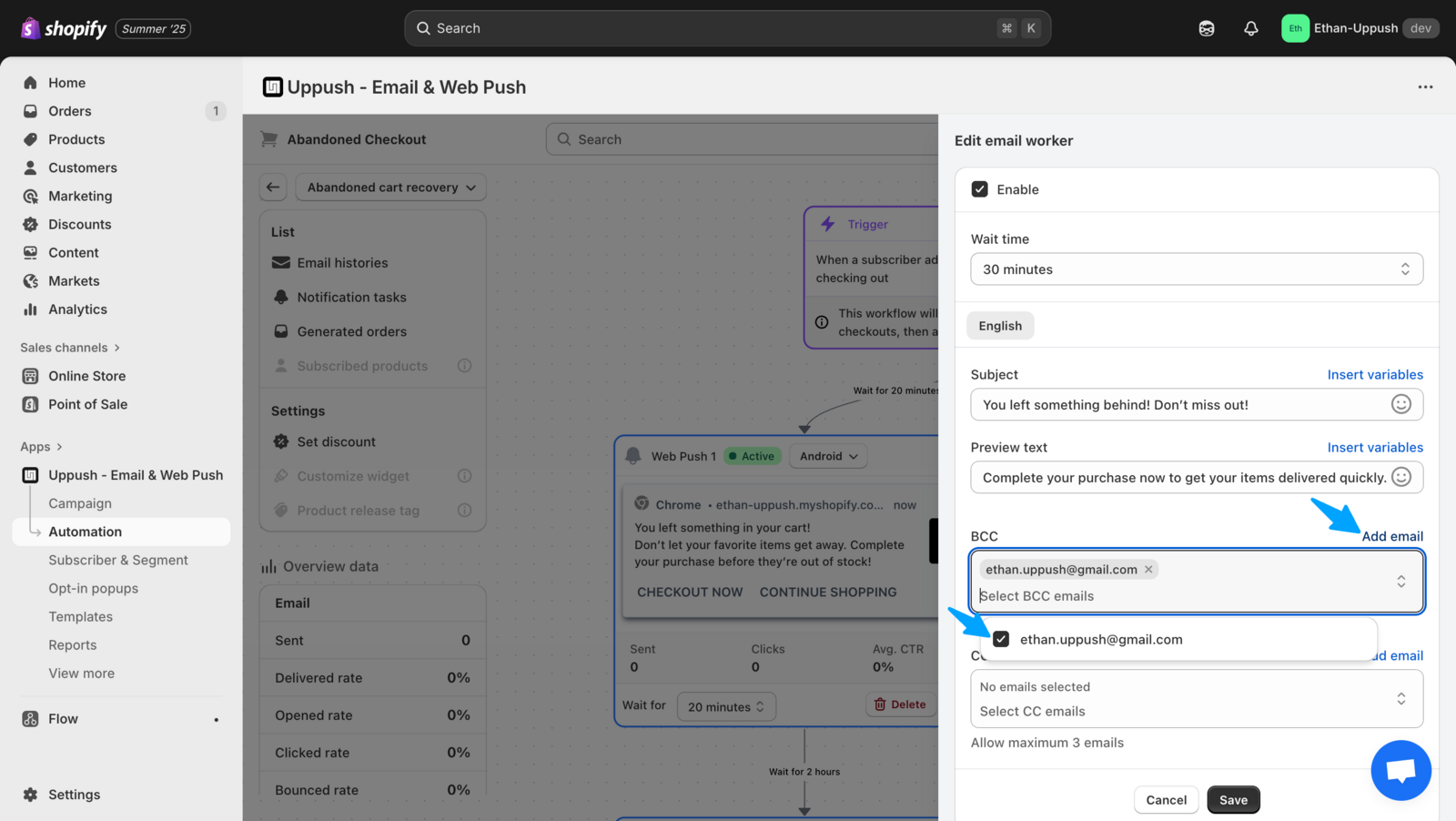
Task: Click the Shopify logo
Action: tap(64, 28)
